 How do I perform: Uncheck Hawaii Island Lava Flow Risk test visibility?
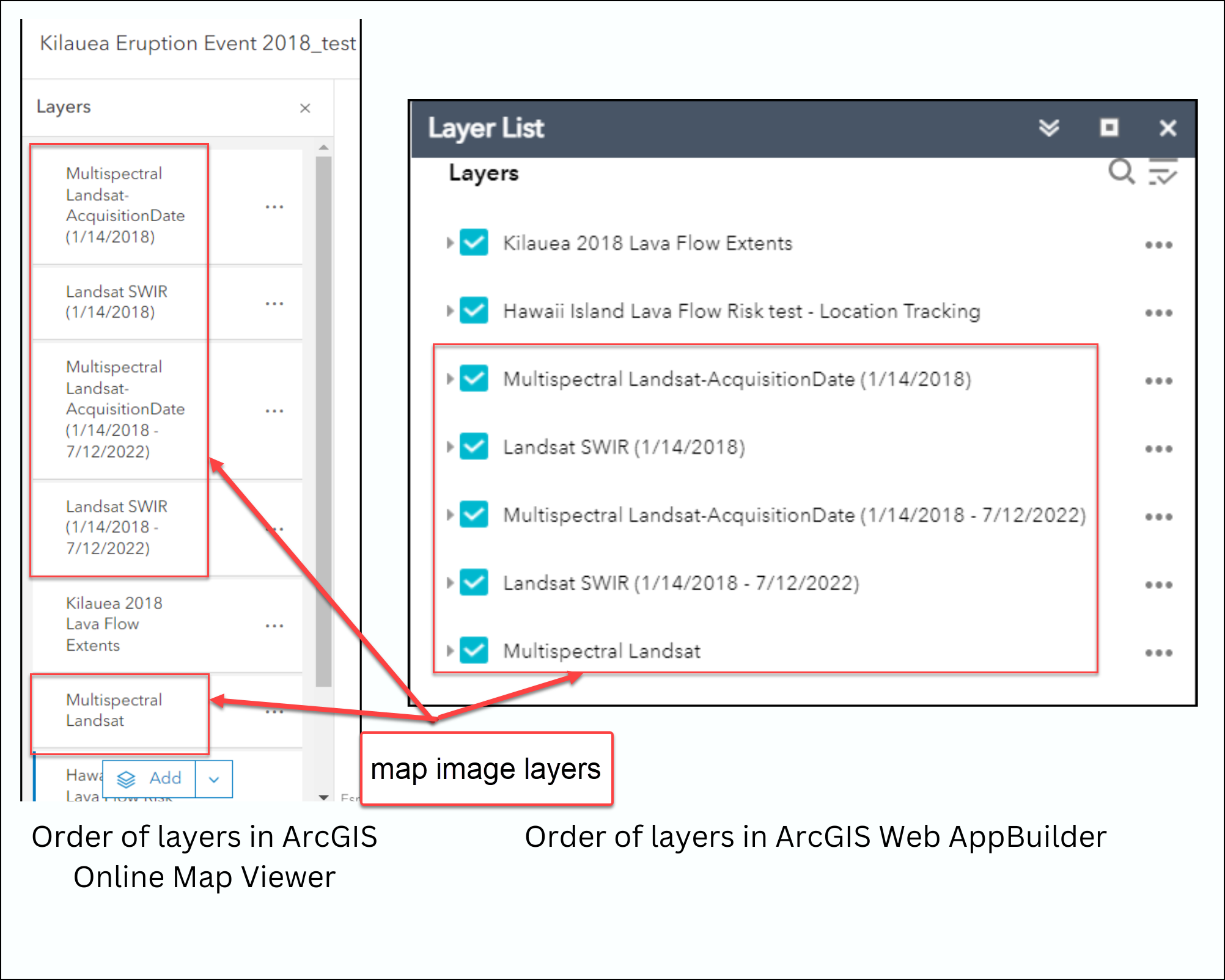pyautogui.click(x=474, y=310)
